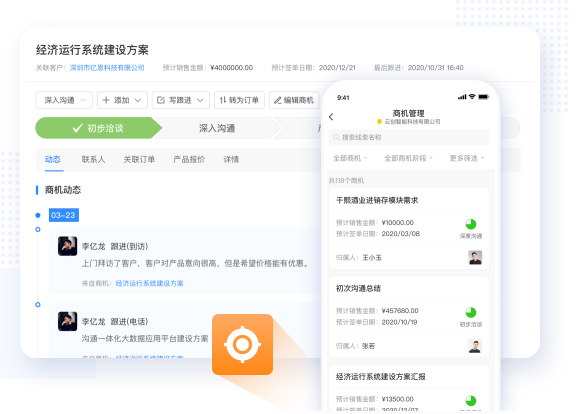Click 共118个商机 count label
Screen dimensions: 576x414
coord(346,180)
